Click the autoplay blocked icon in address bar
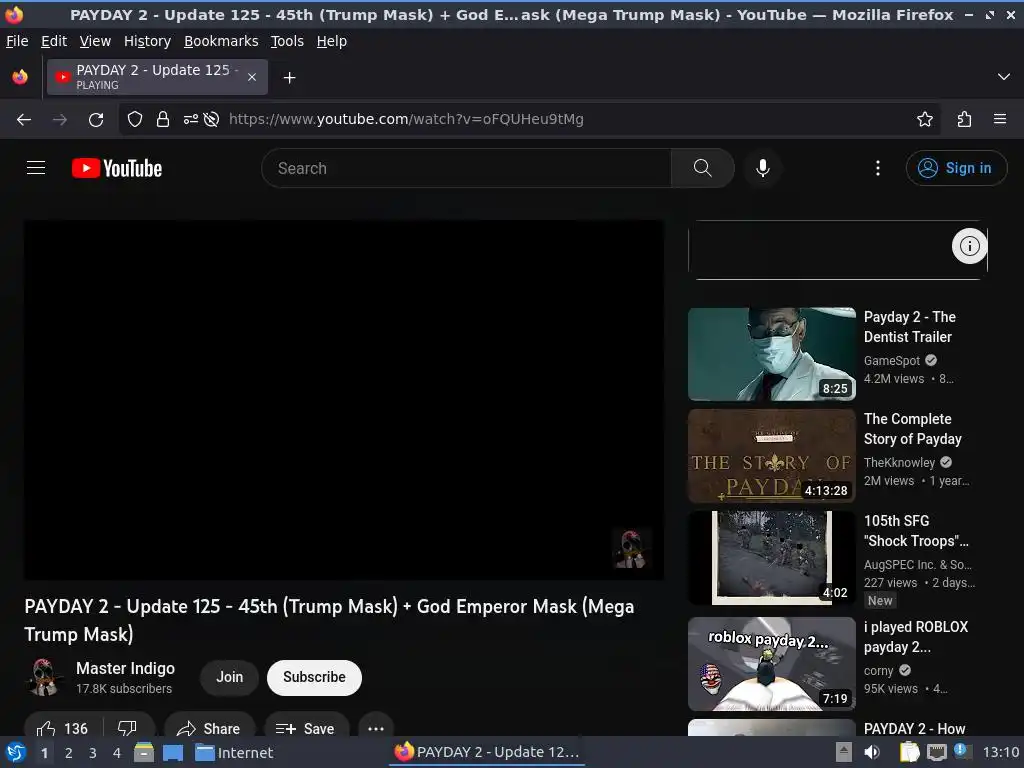The image size is (1024, 768). pos(211,119)
